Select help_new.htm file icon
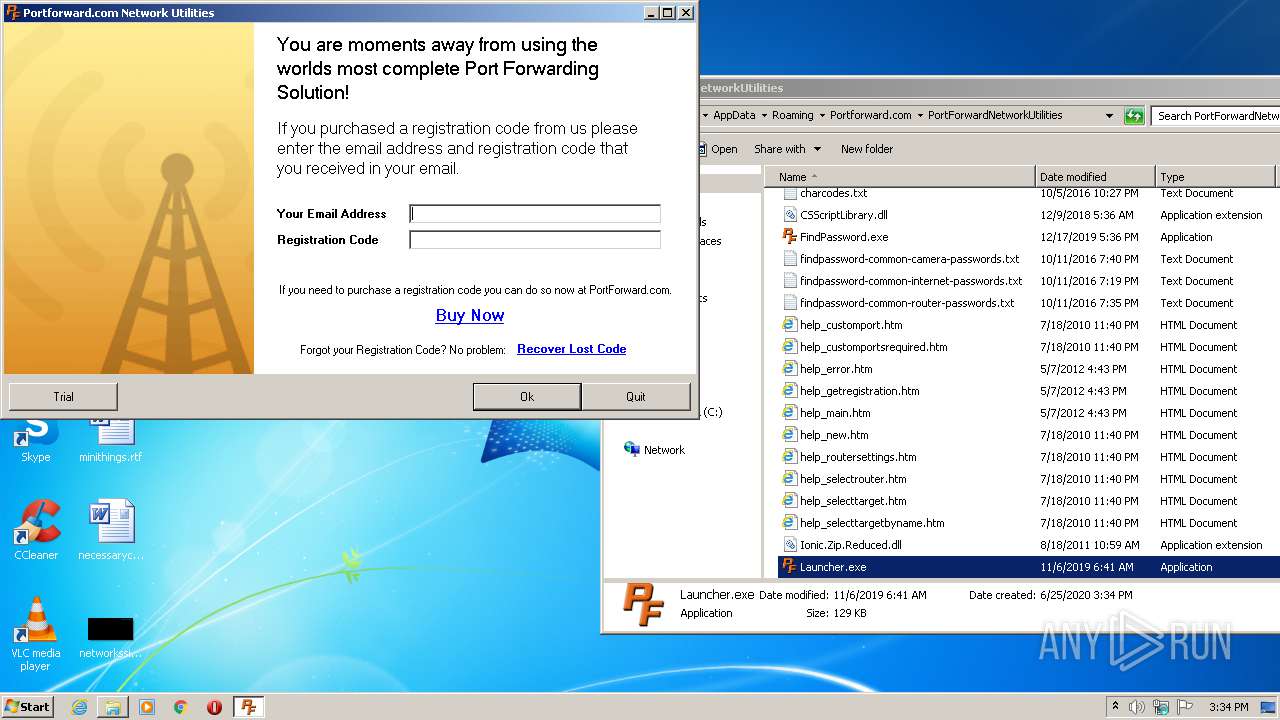The width and height of the screenshot is (1280, 720). tap(789, 435)
